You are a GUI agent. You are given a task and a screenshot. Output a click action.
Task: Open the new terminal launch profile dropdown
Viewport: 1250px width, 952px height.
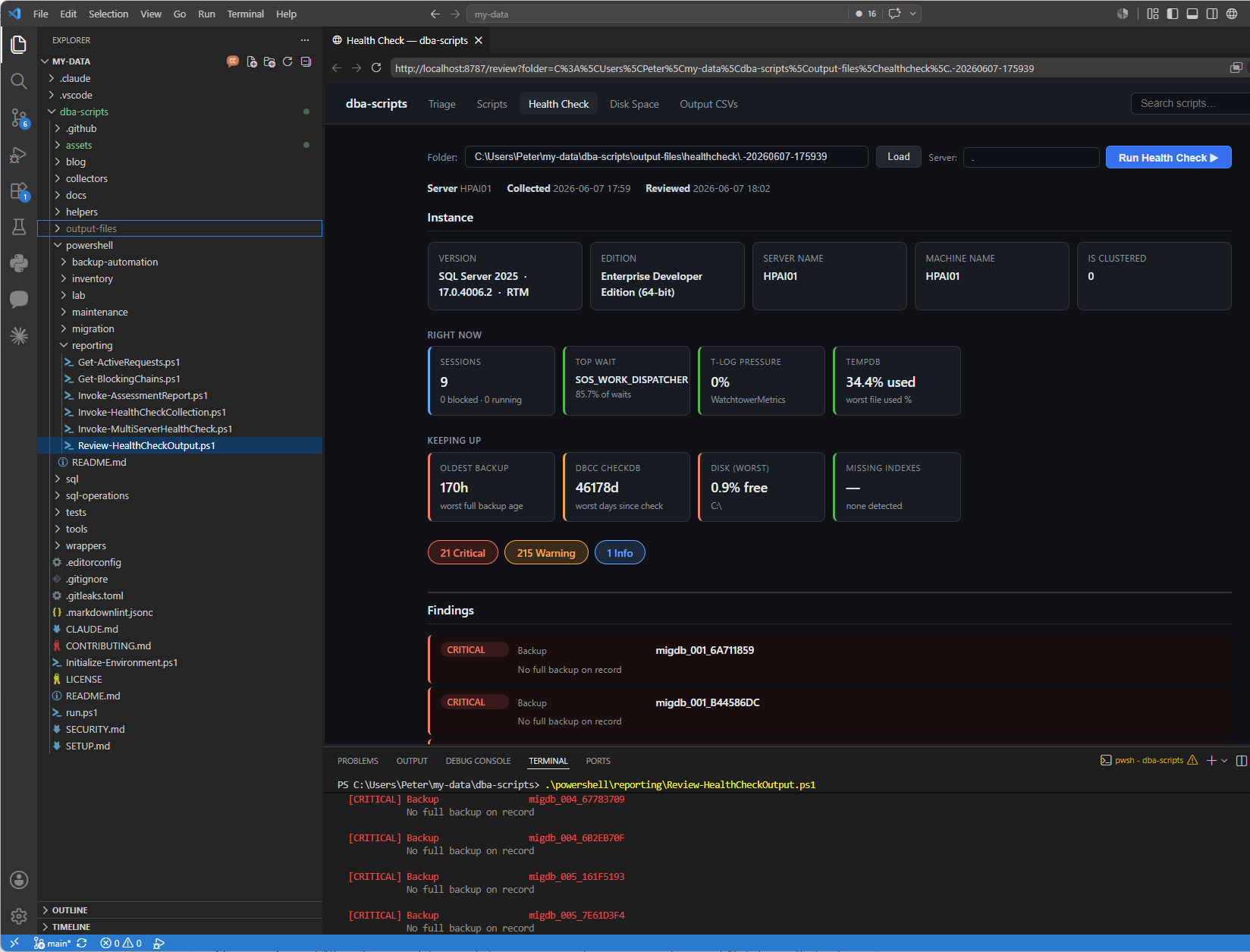(1224, 760)
